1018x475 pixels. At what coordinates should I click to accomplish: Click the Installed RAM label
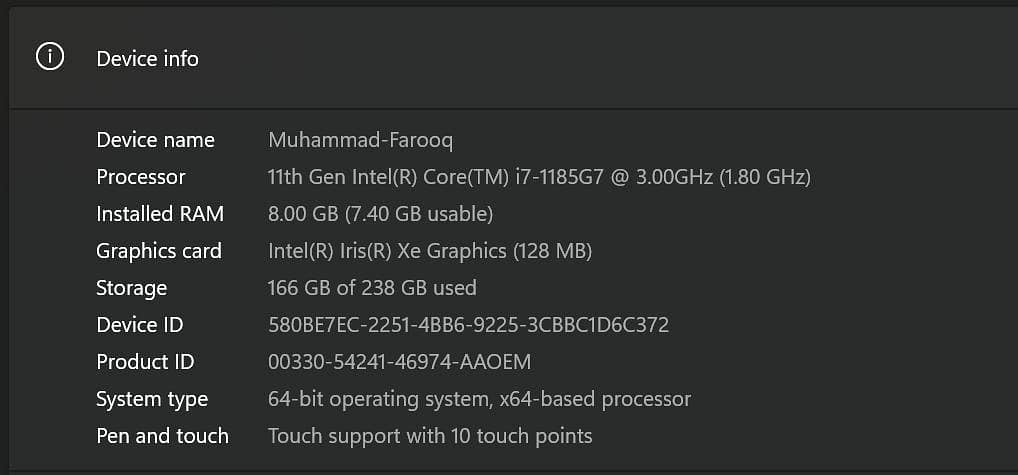[160, 214]
